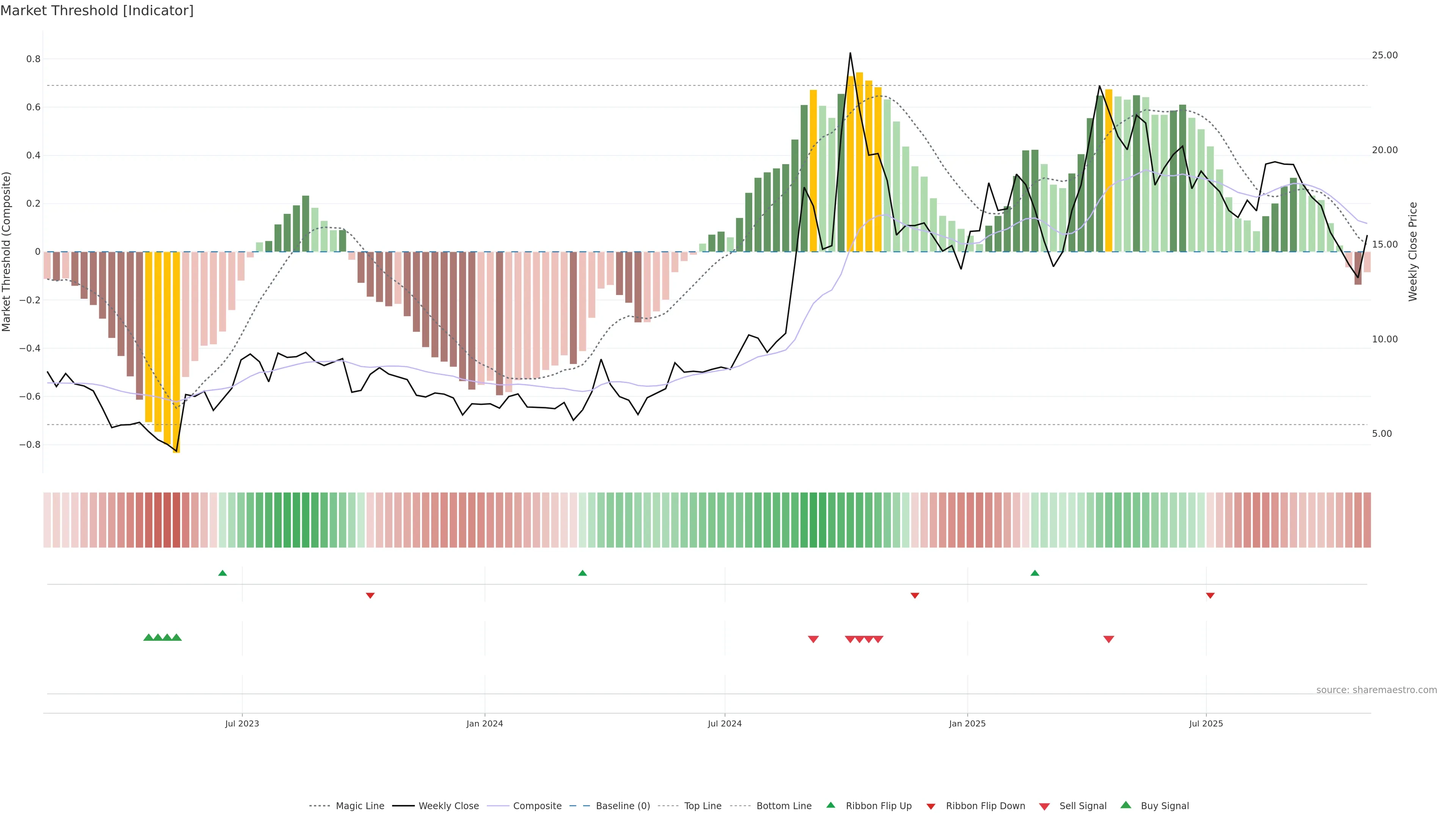Click the lone sell signal marker in 2025
This screenshot has width=1456, height=819.
pyautogui.click(x=1108, y=639)
